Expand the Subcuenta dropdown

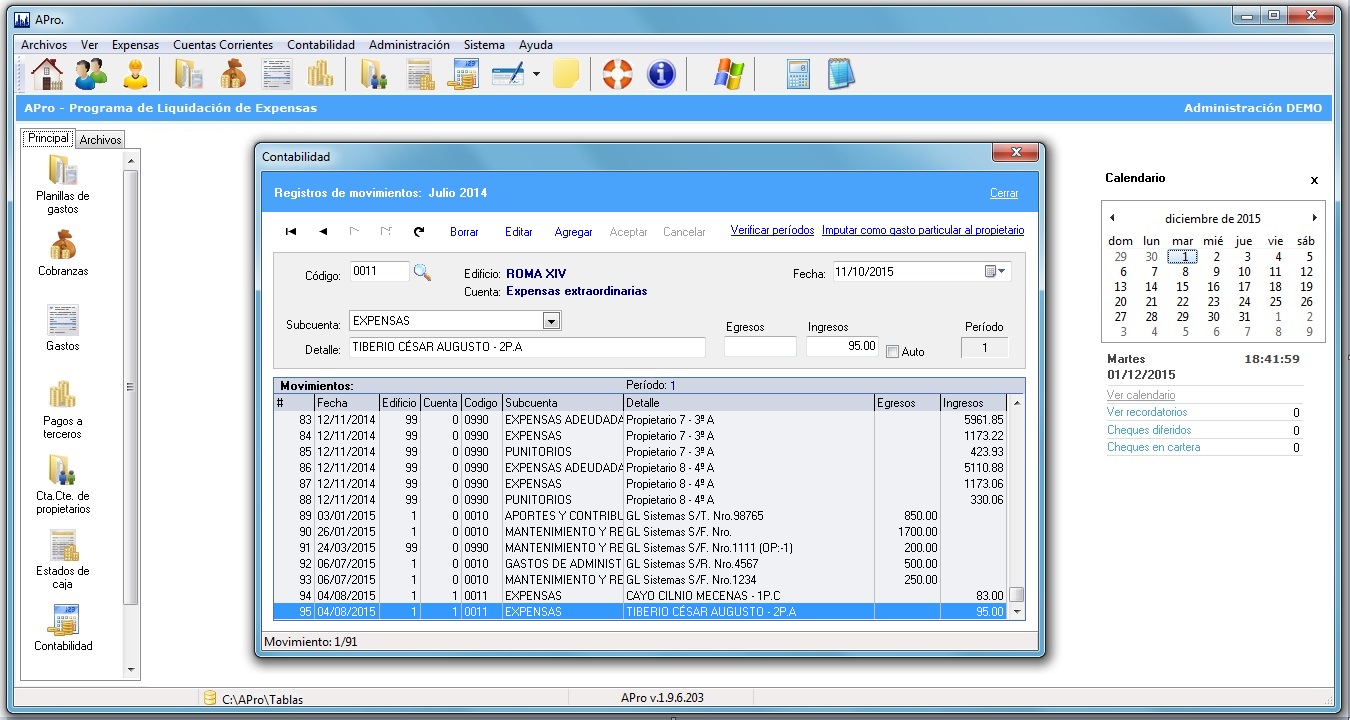click(x=550, y=321)
